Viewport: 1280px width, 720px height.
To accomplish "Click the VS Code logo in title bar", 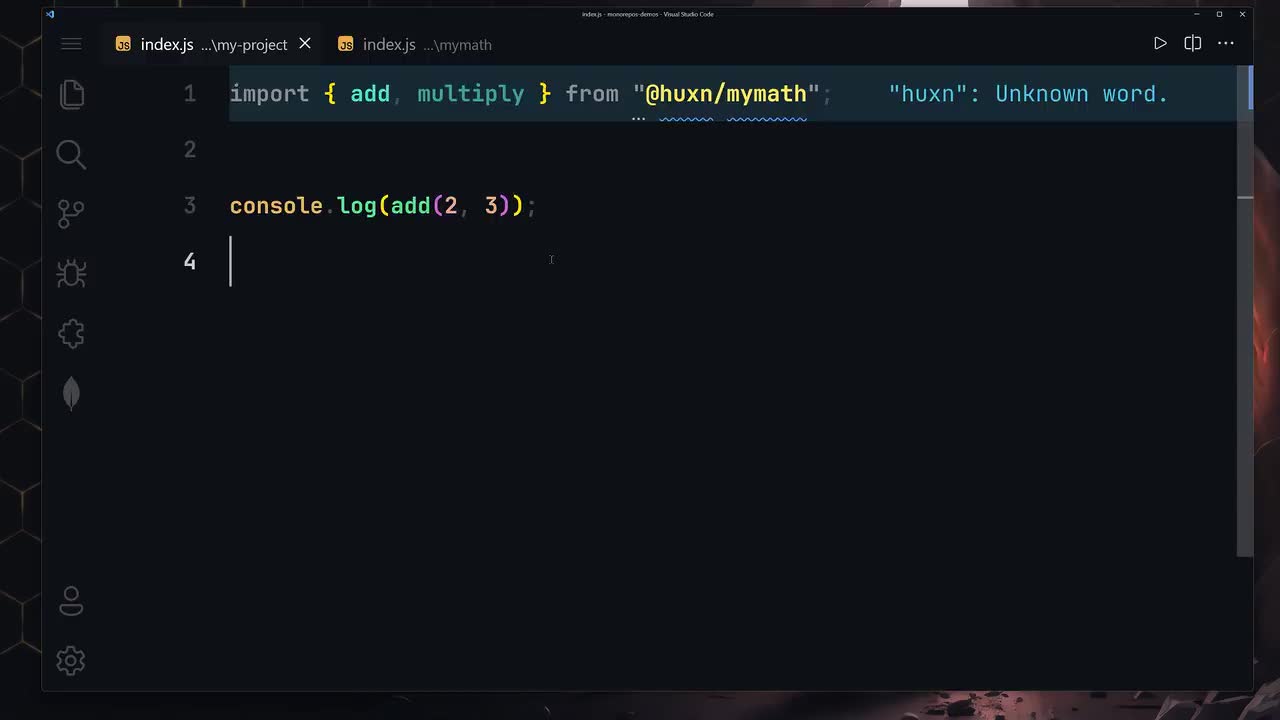I will coord(50,14).
